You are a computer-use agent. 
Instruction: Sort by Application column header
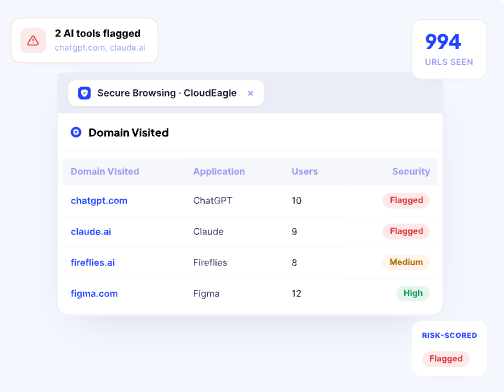click(219, 172)
